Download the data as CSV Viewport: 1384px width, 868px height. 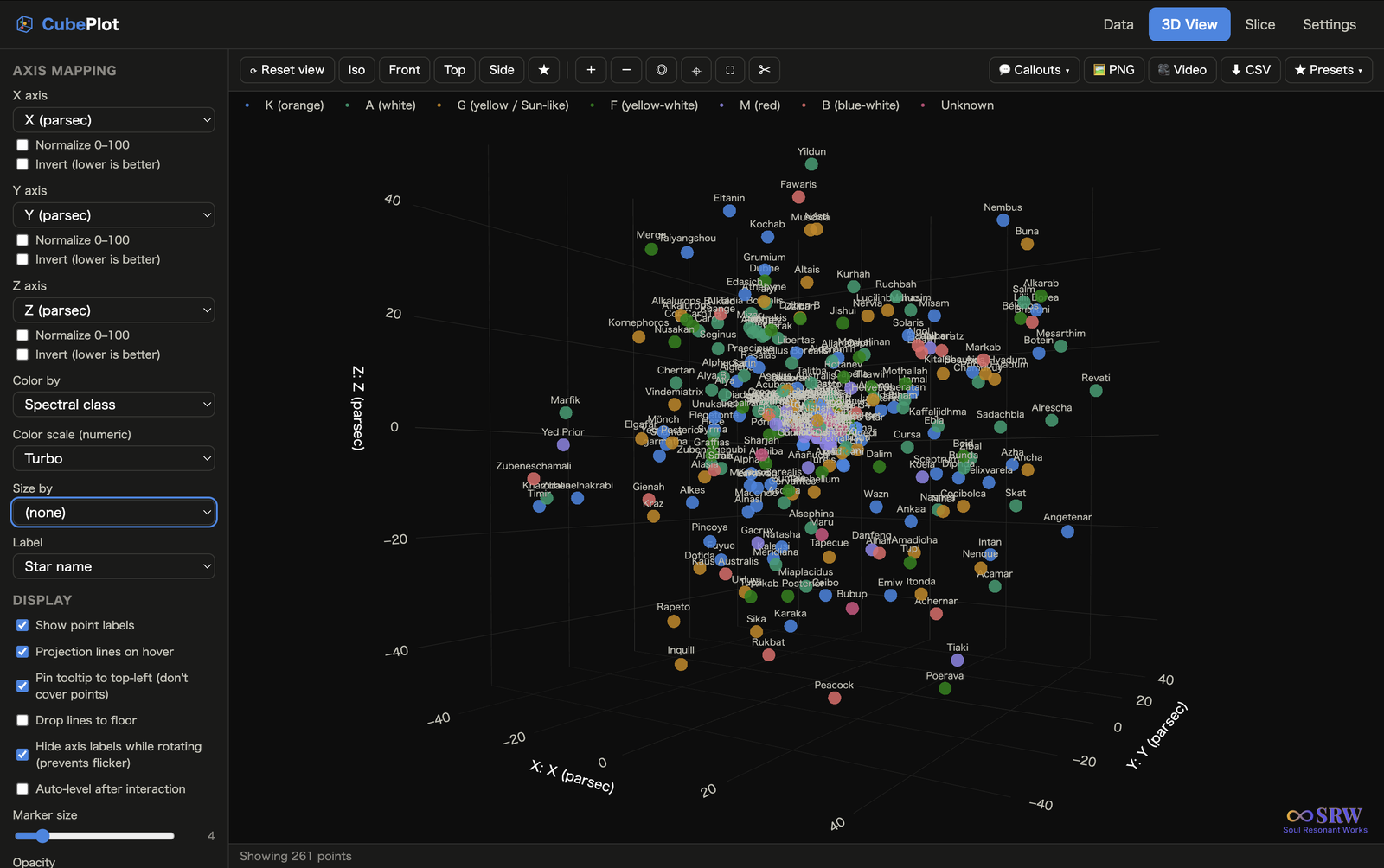coord(1251,70)
